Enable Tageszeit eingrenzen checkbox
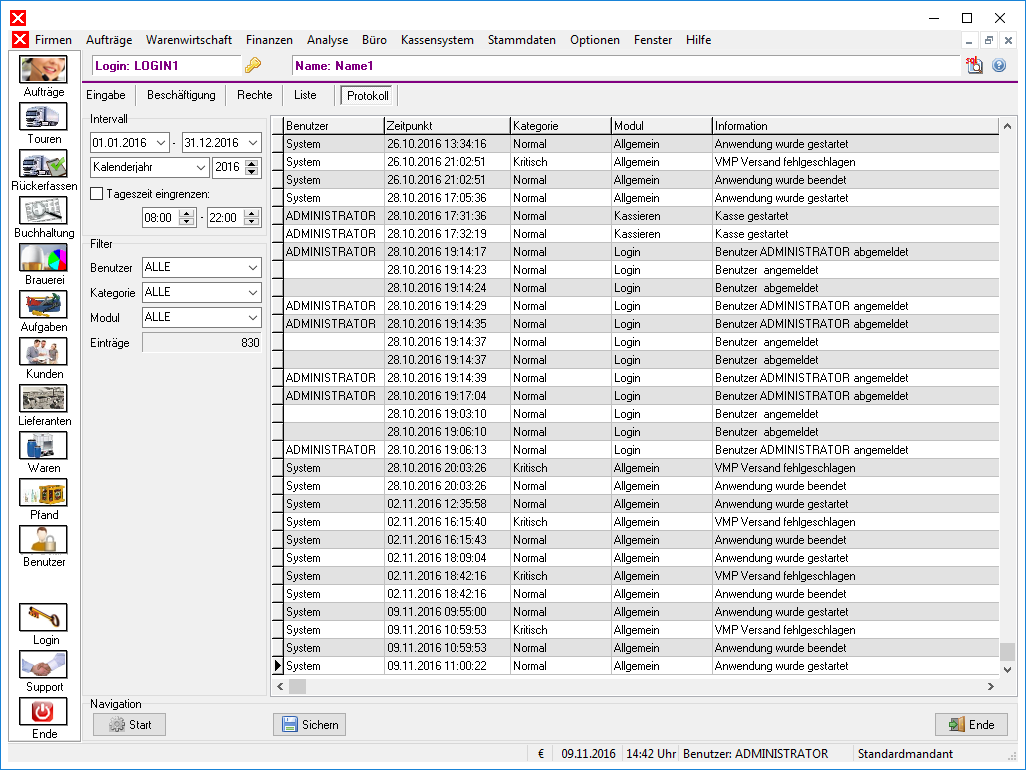 (x=97, y=194)
